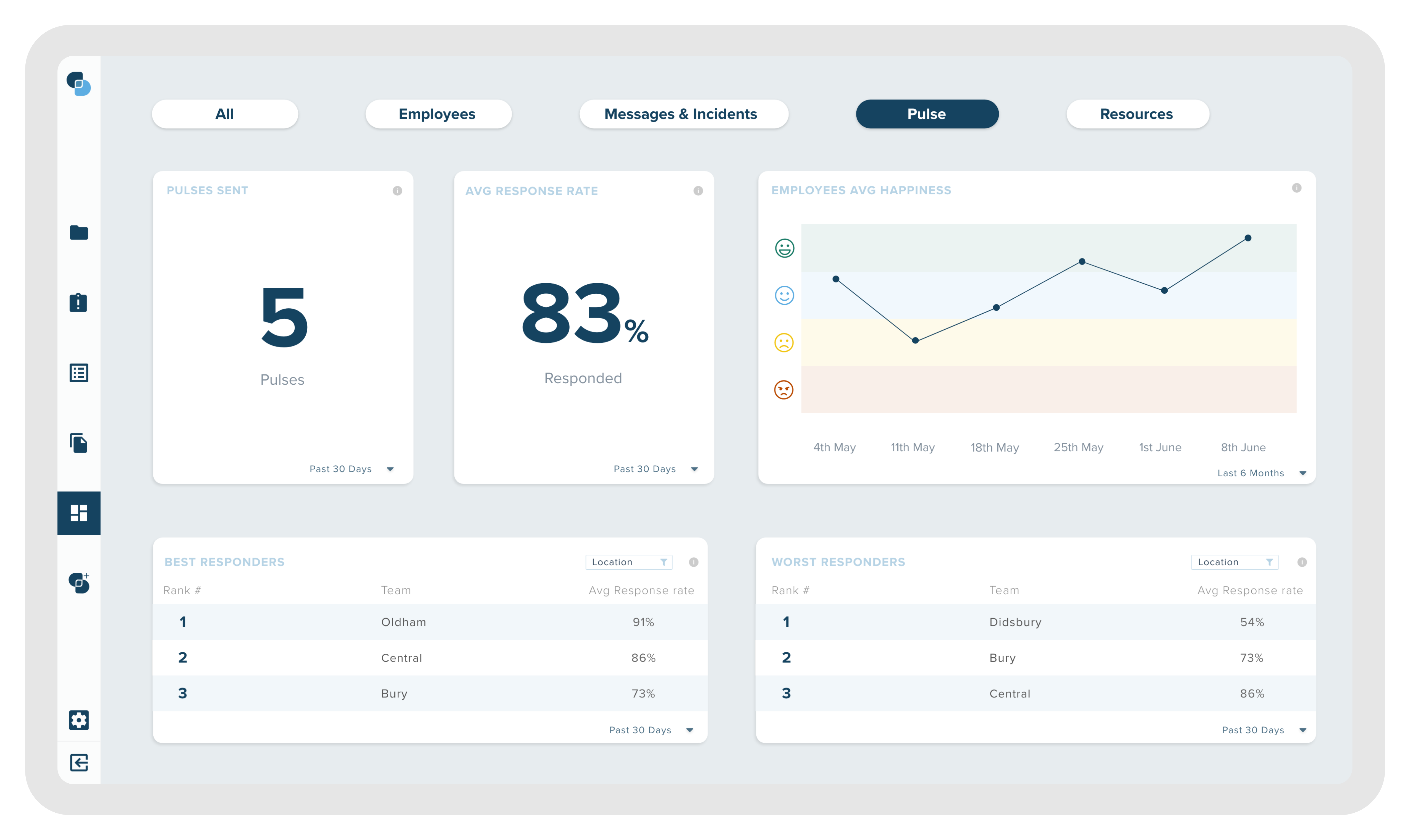This screenshot has height=840, width=1410.
Task: Click Team column header in Worst Responders
Action: [x=1003, y=590]
